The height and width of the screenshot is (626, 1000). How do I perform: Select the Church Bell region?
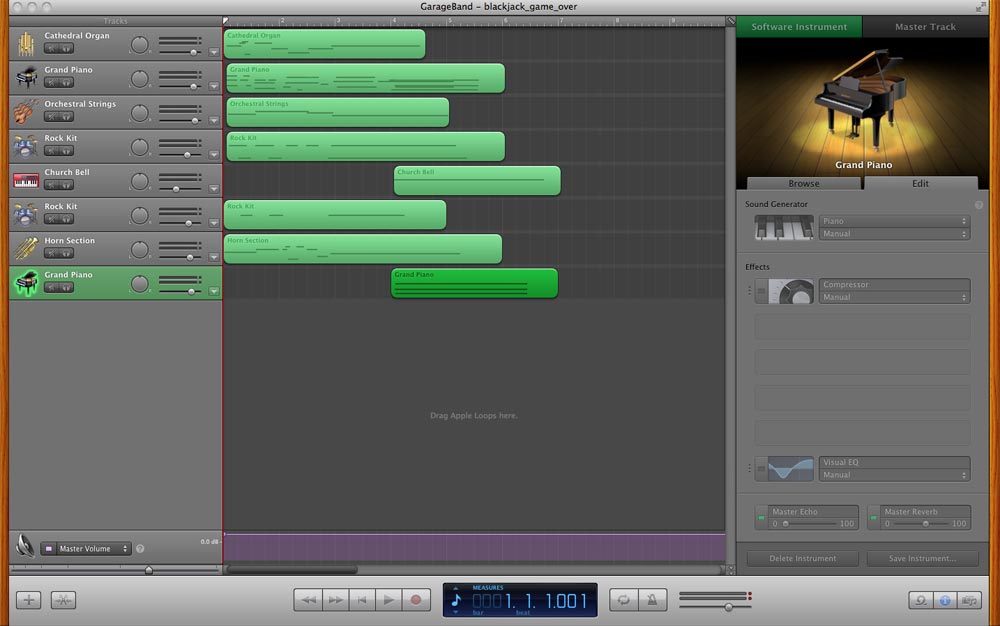pos(477,180)
